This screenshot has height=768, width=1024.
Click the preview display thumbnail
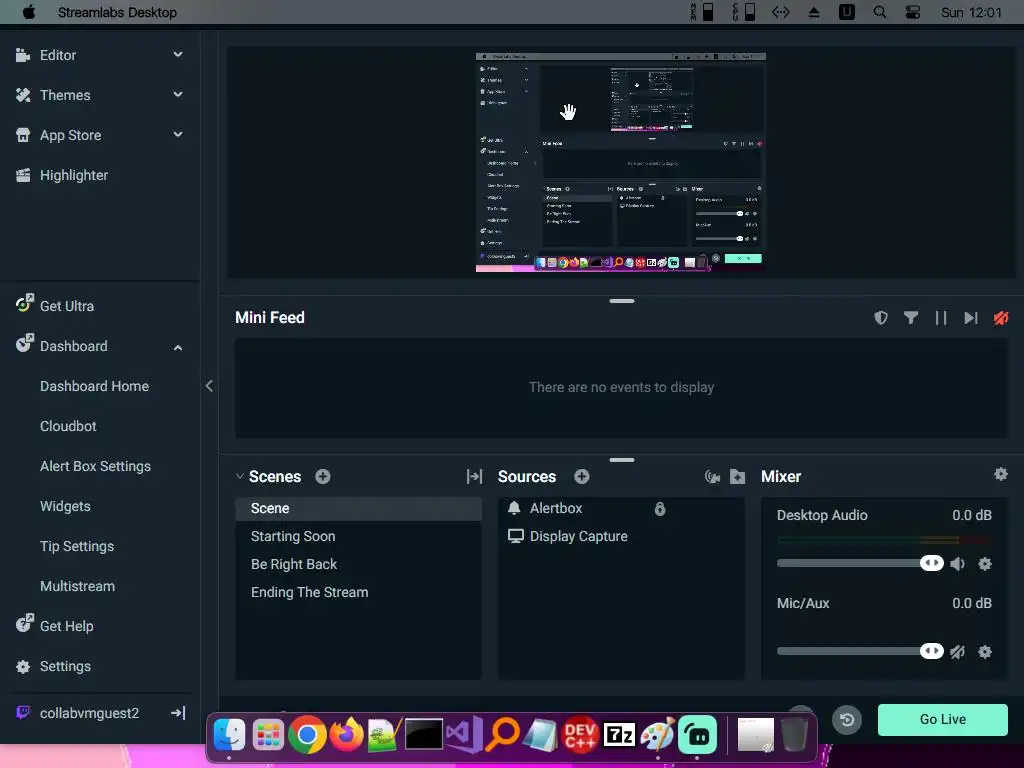(620, 162)
